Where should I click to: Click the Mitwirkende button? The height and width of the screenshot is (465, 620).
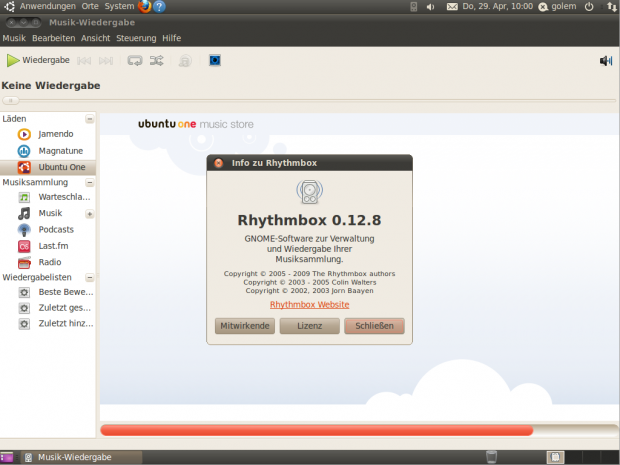(x=245, y=326)
